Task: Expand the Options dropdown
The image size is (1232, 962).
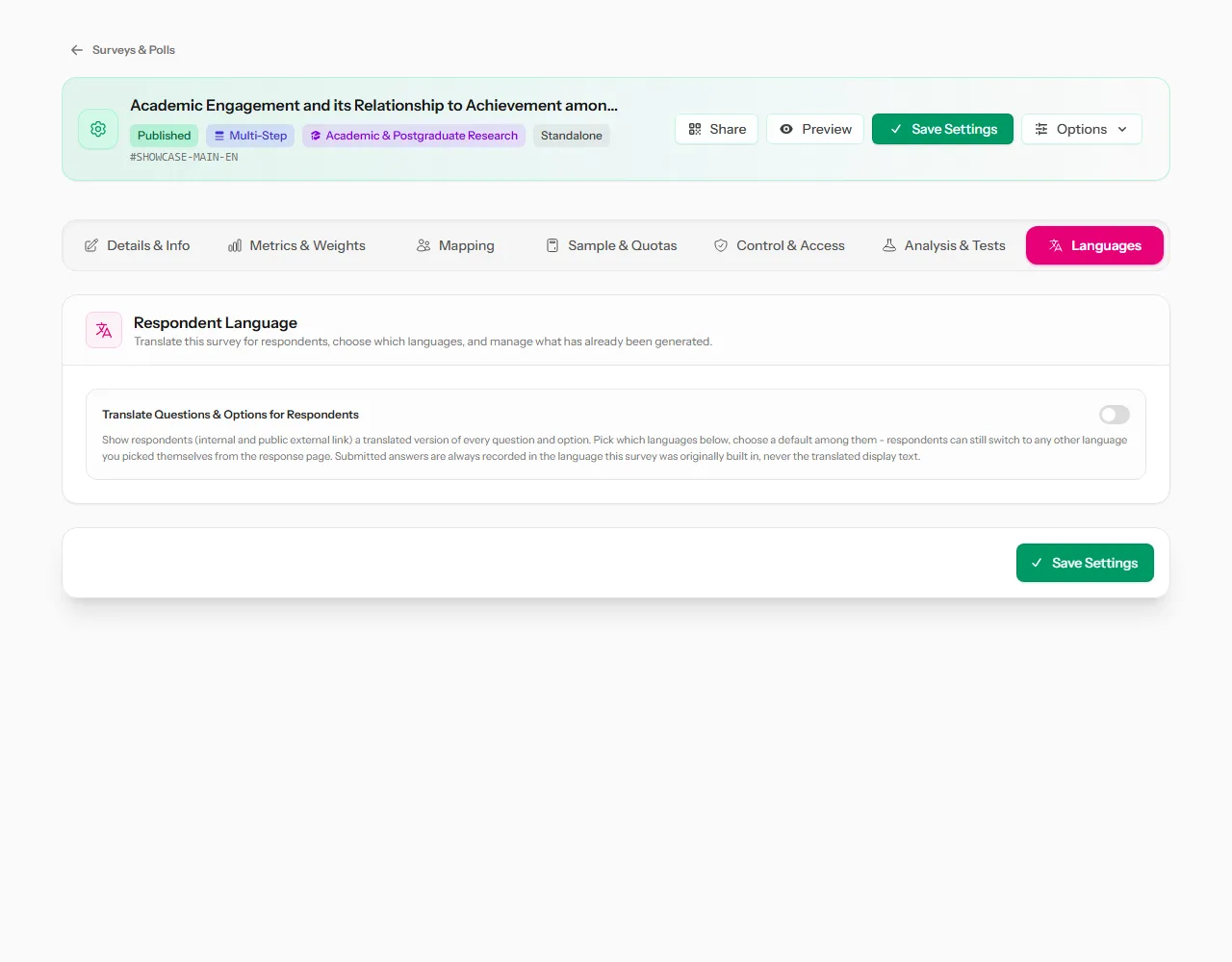Action: click(1081, 129)
